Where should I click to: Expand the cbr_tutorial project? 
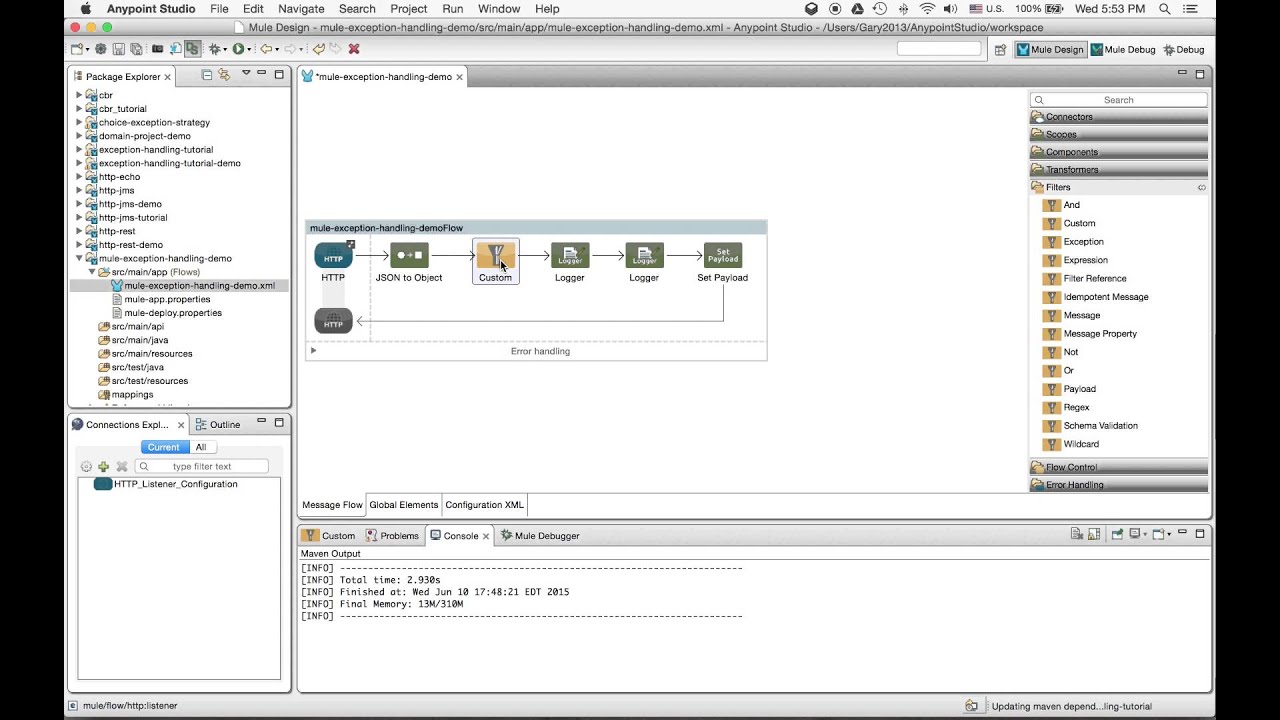[x=79, y=109]
